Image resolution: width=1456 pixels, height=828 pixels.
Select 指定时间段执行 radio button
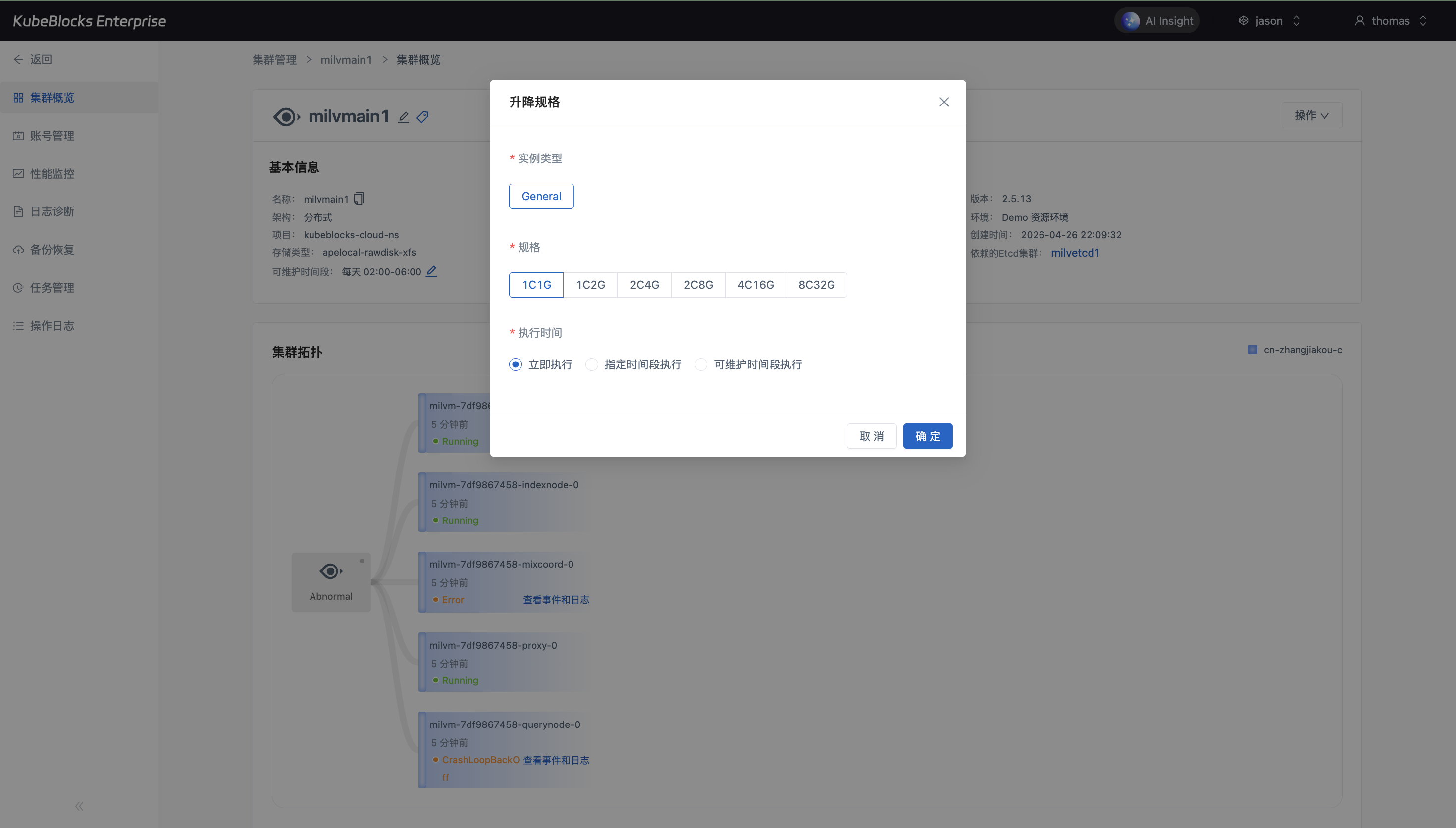click(x=592, y=364)
